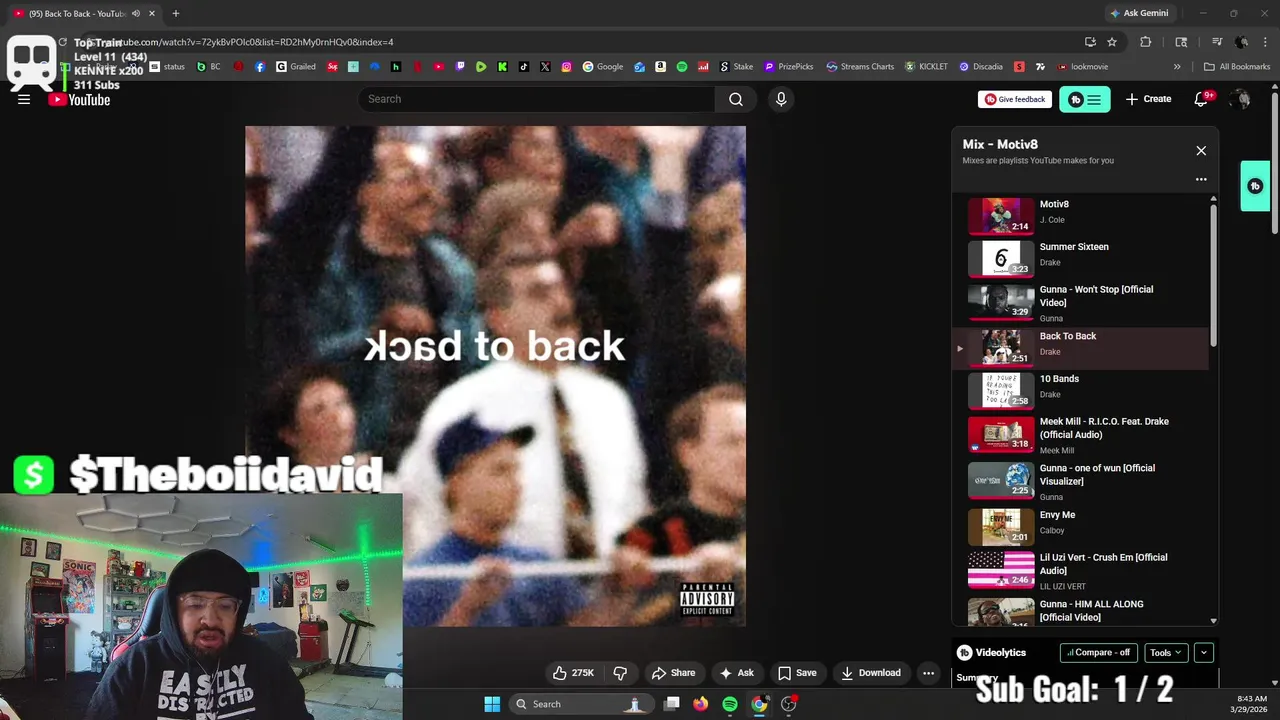Open the PrizePicks bookmark
Screen dimensions: 1280x720
pyautogui.click(x=789, y=67)
